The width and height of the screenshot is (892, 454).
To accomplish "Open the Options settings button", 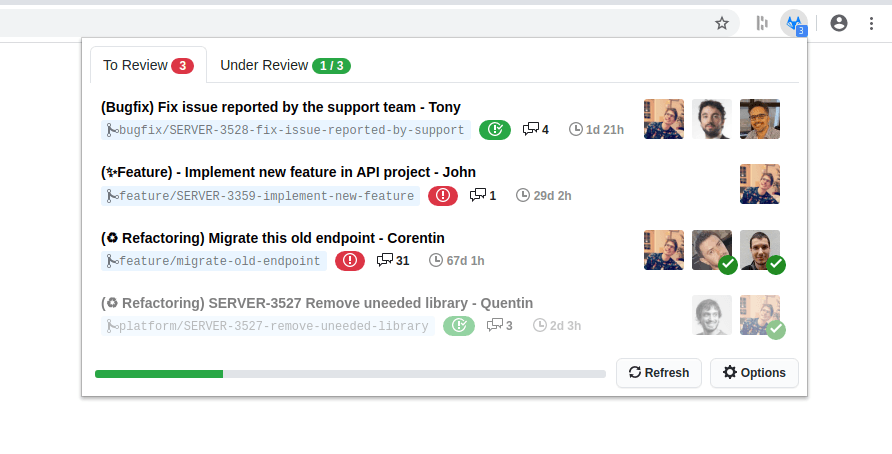I will tap(754, 373).
